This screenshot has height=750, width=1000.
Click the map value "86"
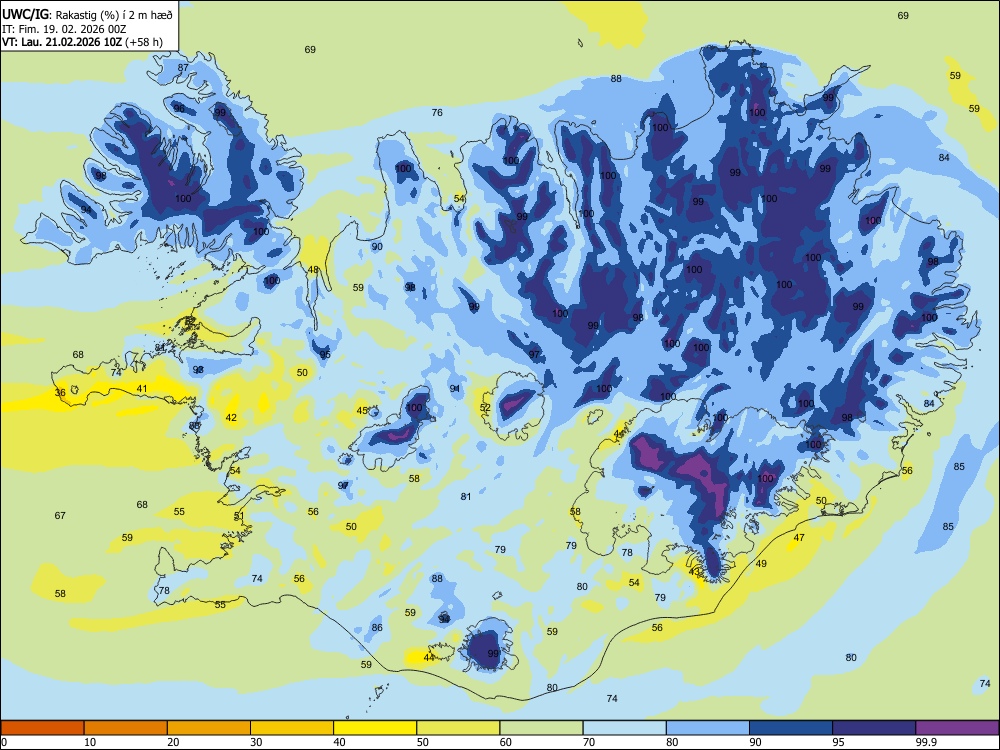pyautogui.click(x=377, y=628)
